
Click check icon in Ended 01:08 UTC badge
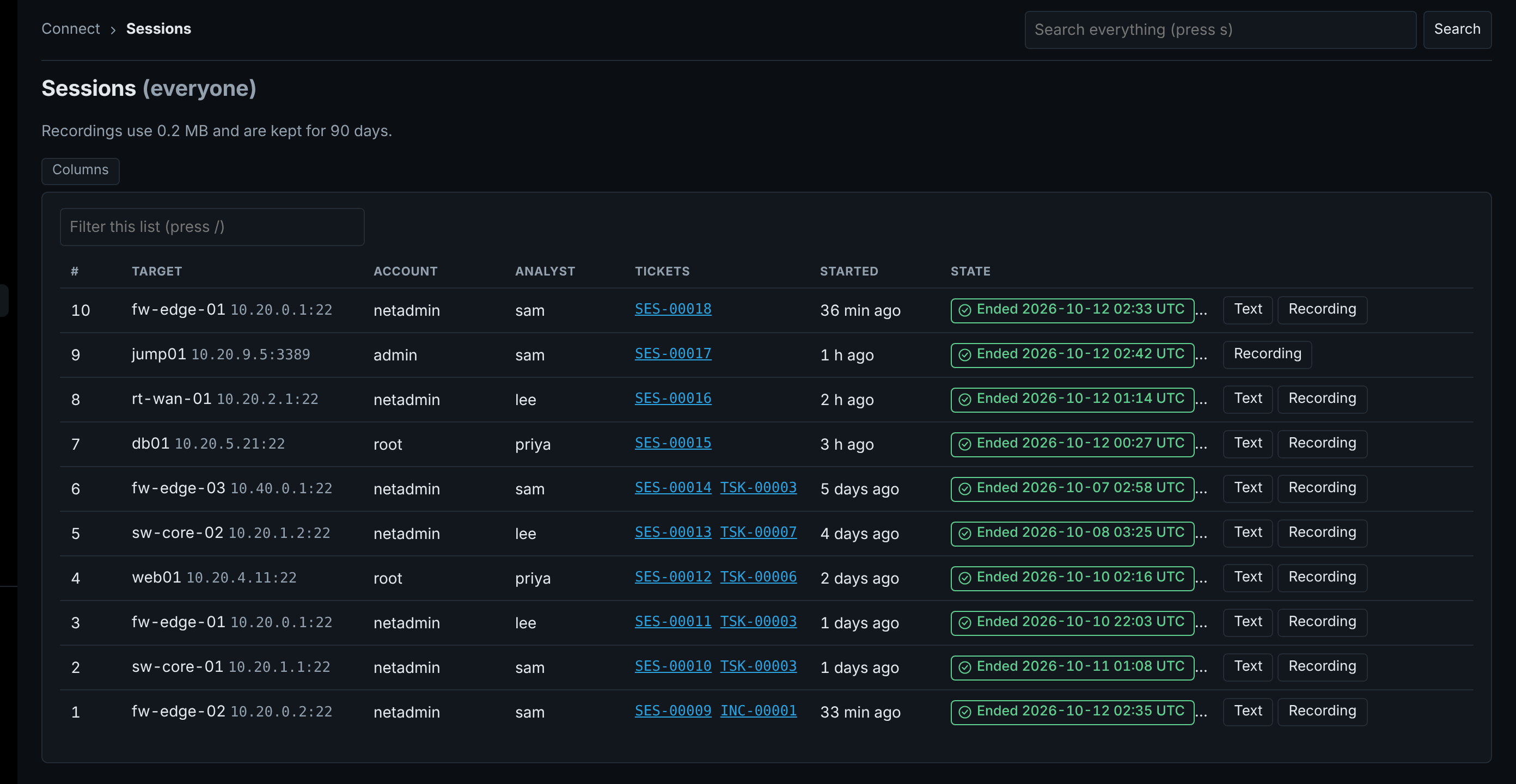click(x=964, y=667)
